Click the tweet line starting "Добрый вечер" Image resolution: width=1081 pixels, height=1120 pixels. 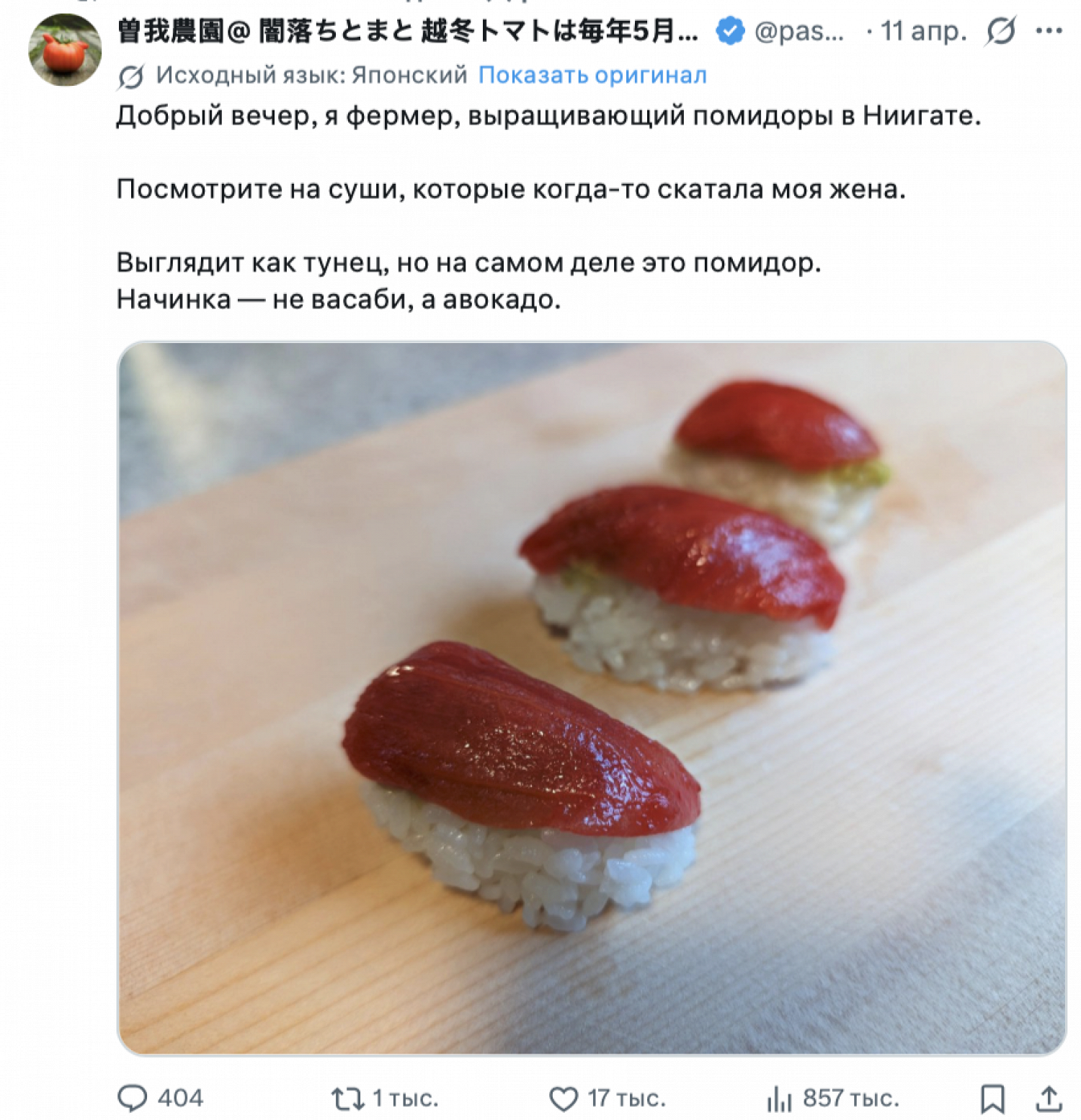(548, 115)
